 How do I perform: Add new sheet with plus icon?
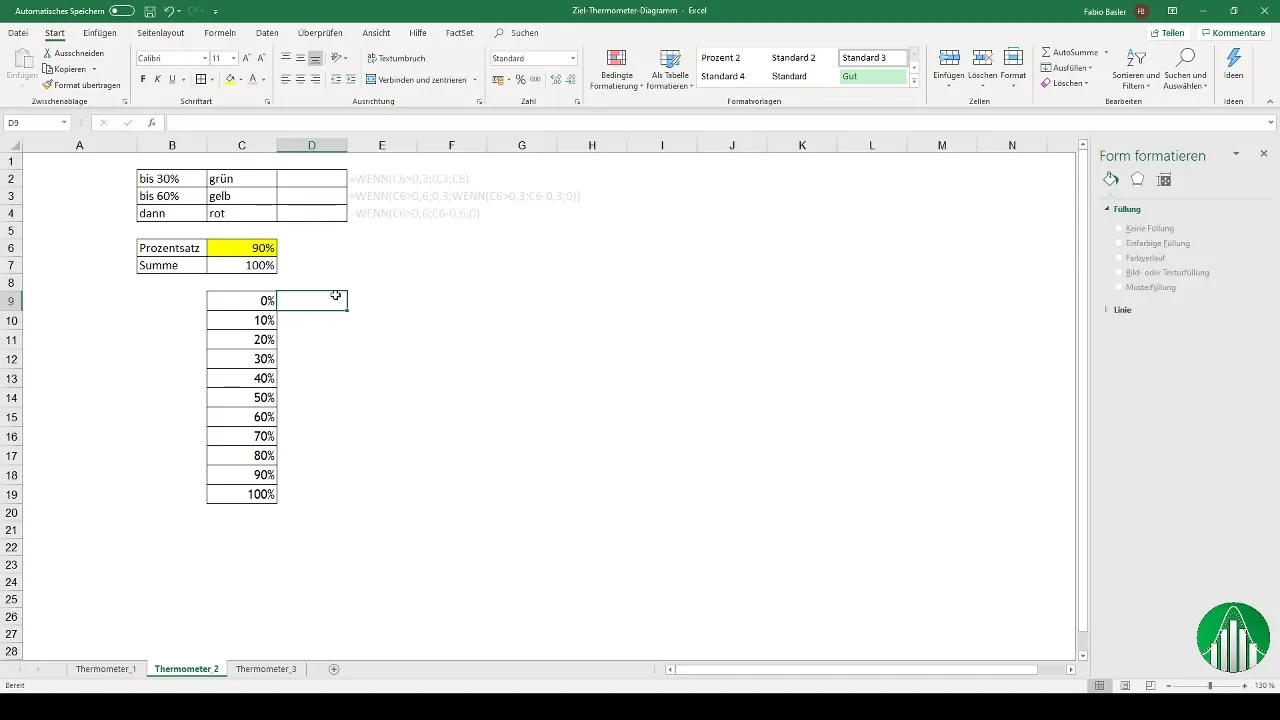334,669
